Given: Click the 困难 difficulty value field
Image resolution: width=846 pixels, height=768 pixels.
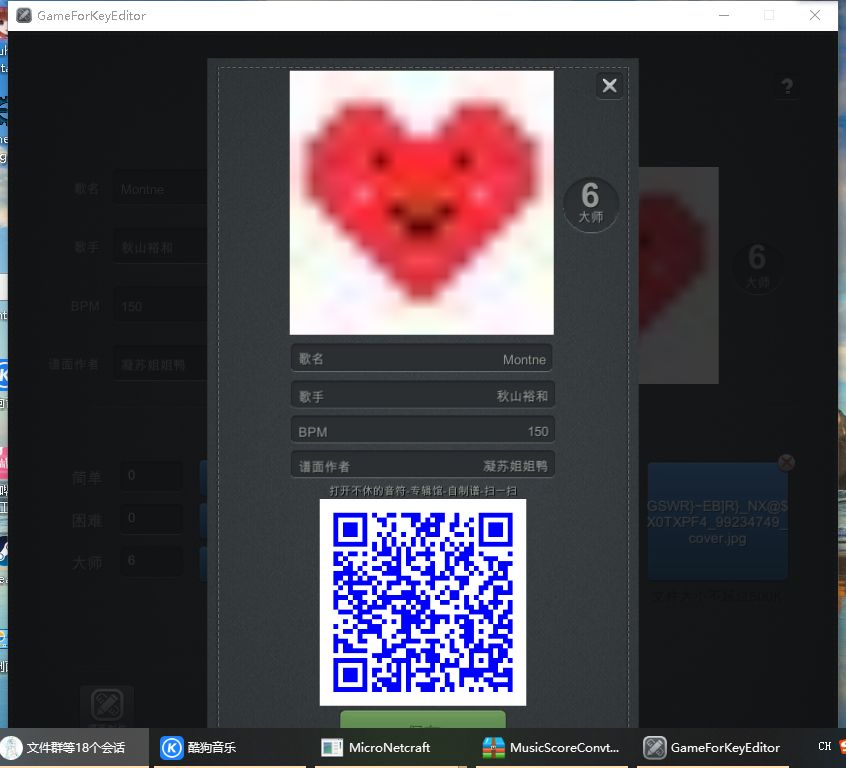Looking at the screenshot, I should (151, 519).
